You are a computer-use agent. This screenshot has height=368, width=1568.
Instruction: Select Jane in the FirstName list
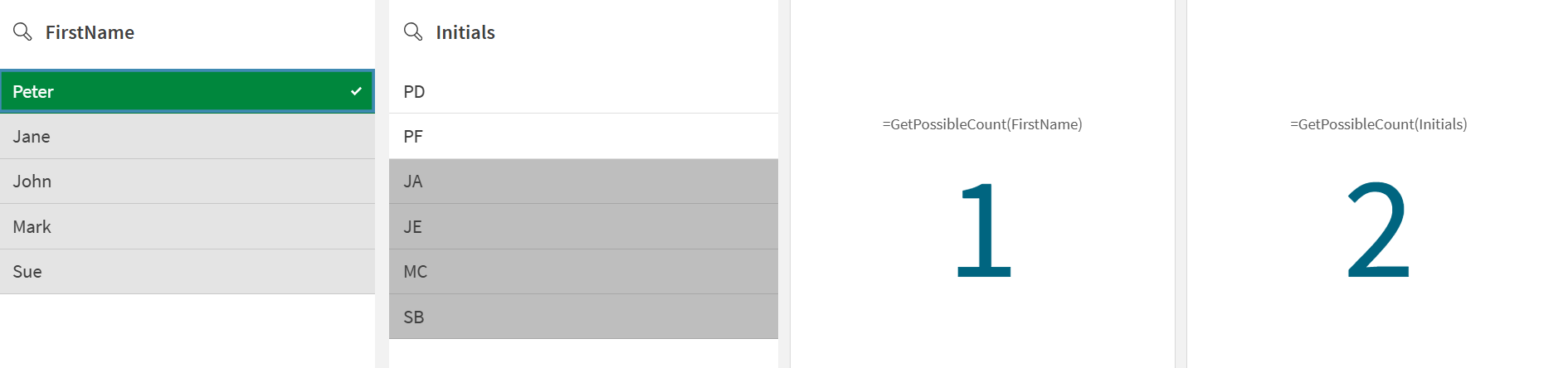pos(187,137)
